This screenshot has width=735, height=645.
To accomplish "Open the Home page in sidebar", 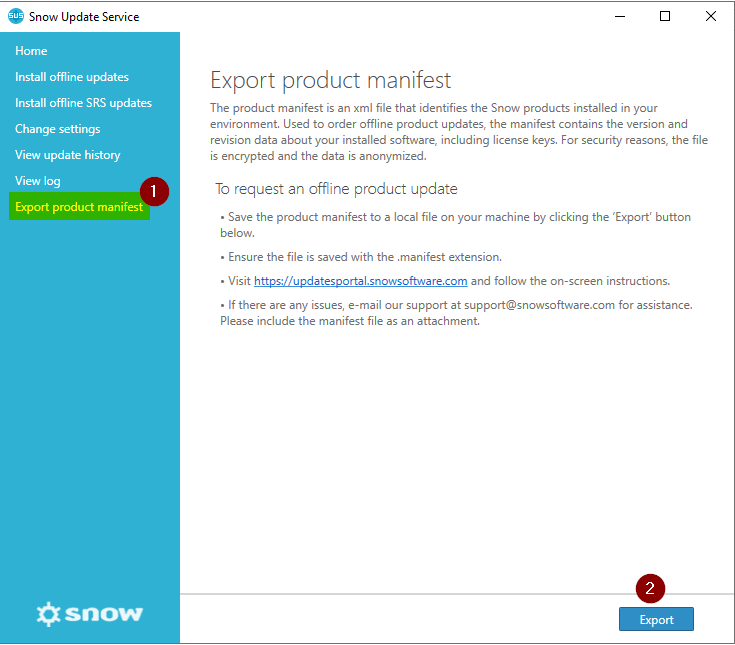I will pos(31,51).
